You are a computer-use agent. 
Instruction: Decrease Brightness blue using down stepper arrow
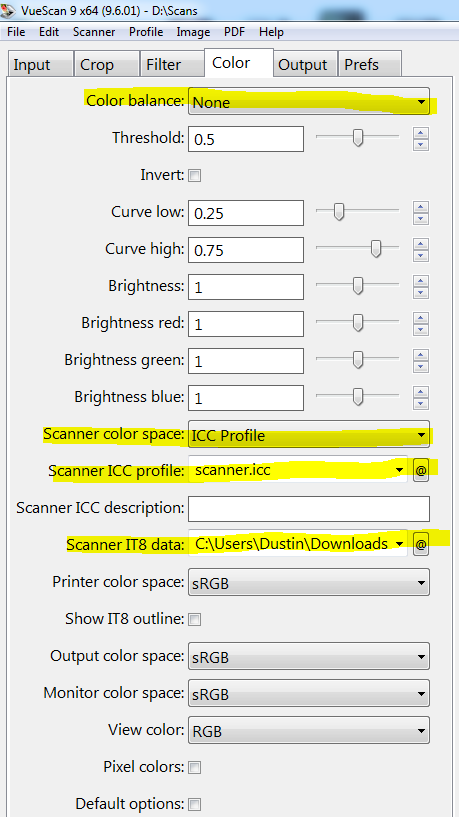click(x=421, y=404)
